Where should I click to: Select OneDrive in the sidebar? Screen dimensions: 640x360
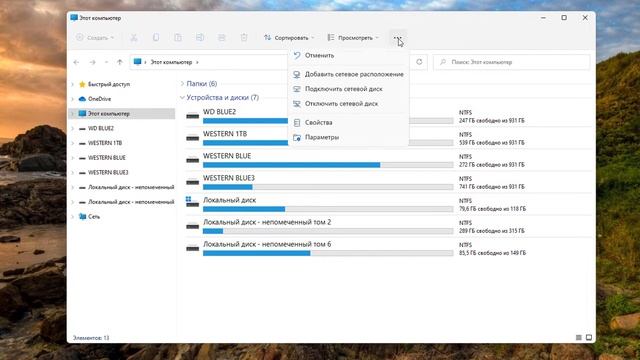tap(99, 99)
